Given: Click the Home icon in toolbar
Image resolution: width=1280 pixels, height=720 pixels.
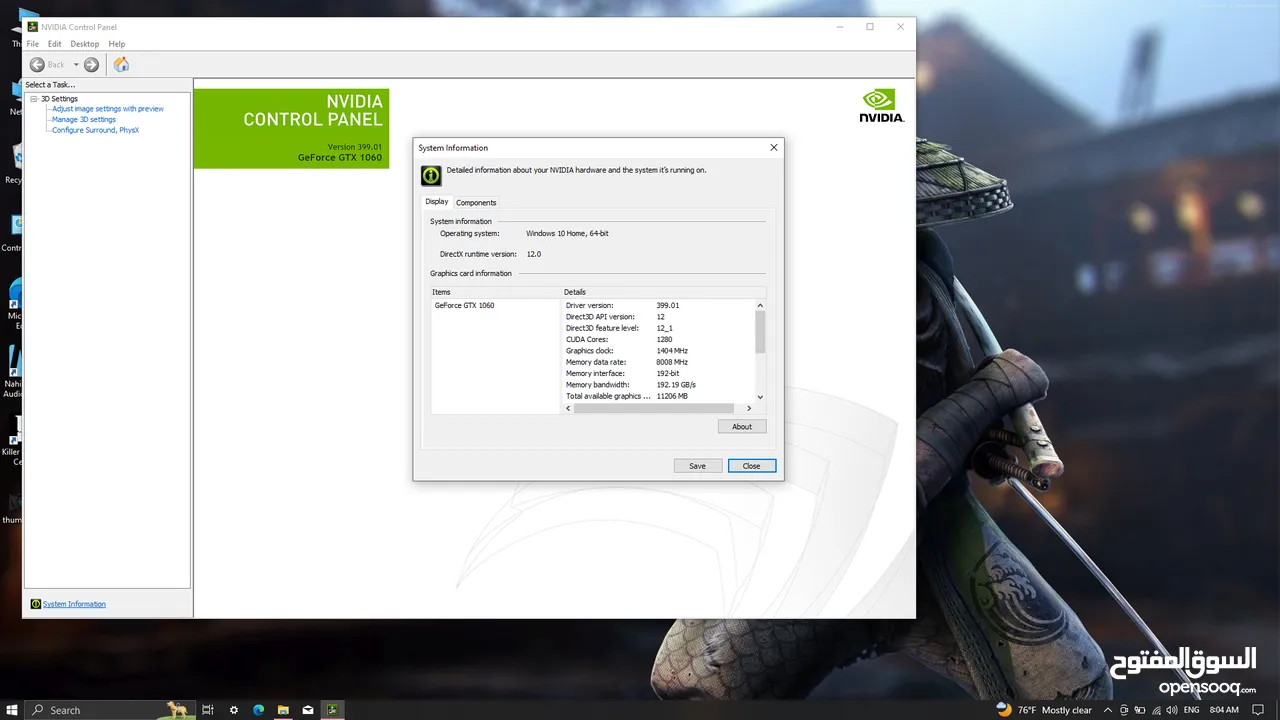Looking at the screenshot, I should point(121,64).
